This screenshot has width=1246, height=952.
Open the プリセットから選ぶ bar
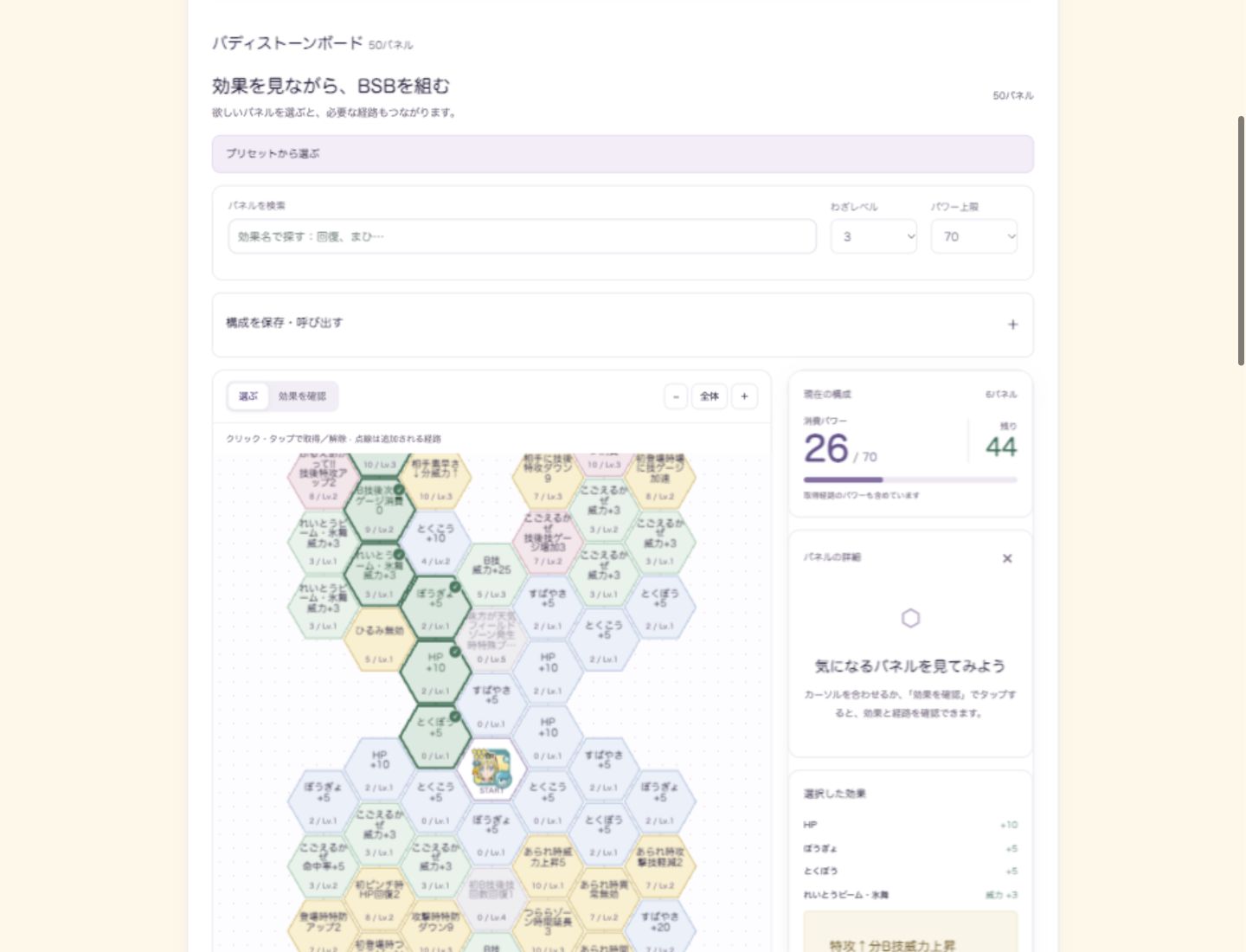click(x=623, y=154)
